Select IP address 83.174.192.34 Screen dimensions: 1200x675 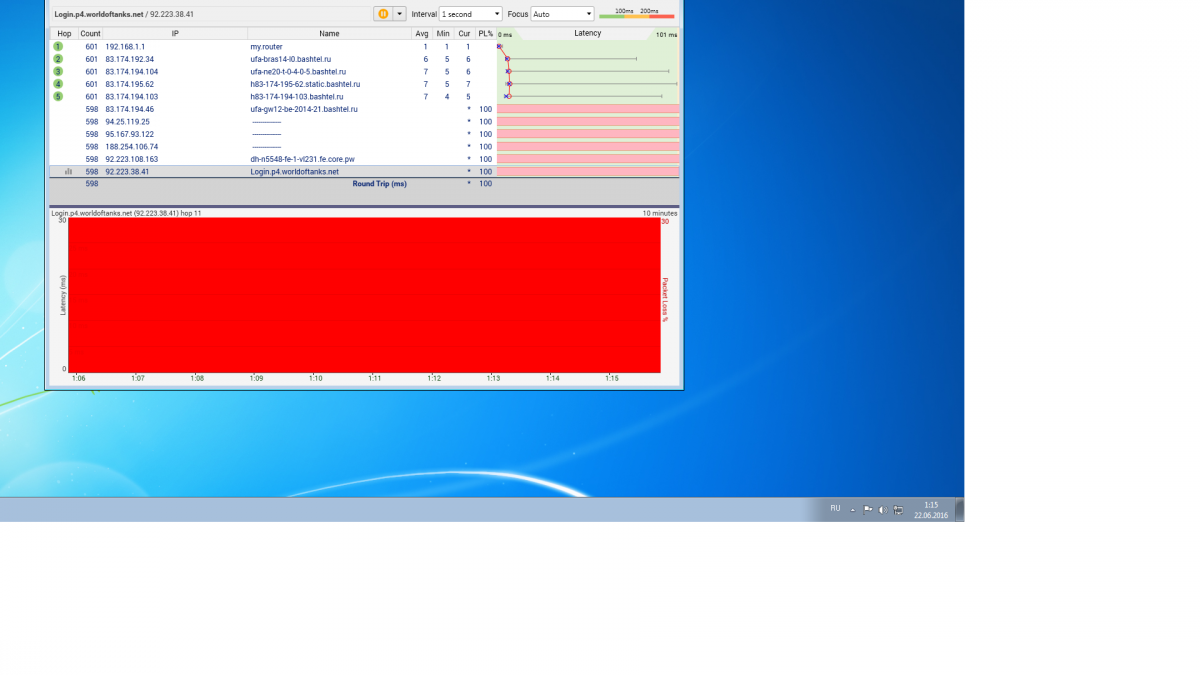[x=129, y=59]
